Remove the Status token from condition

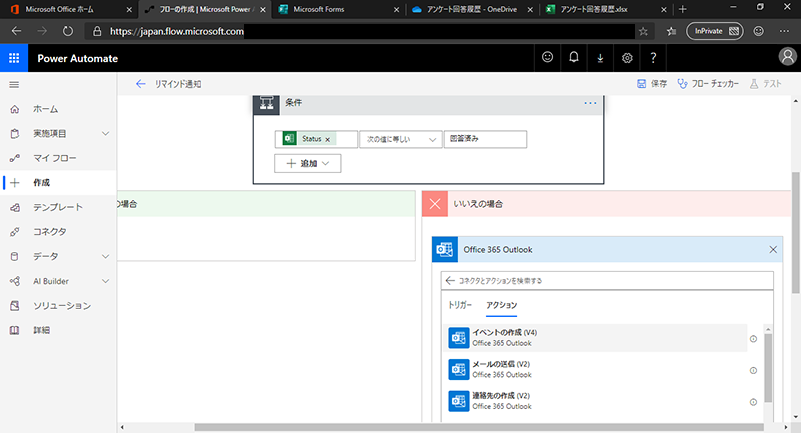click(328, 139)
